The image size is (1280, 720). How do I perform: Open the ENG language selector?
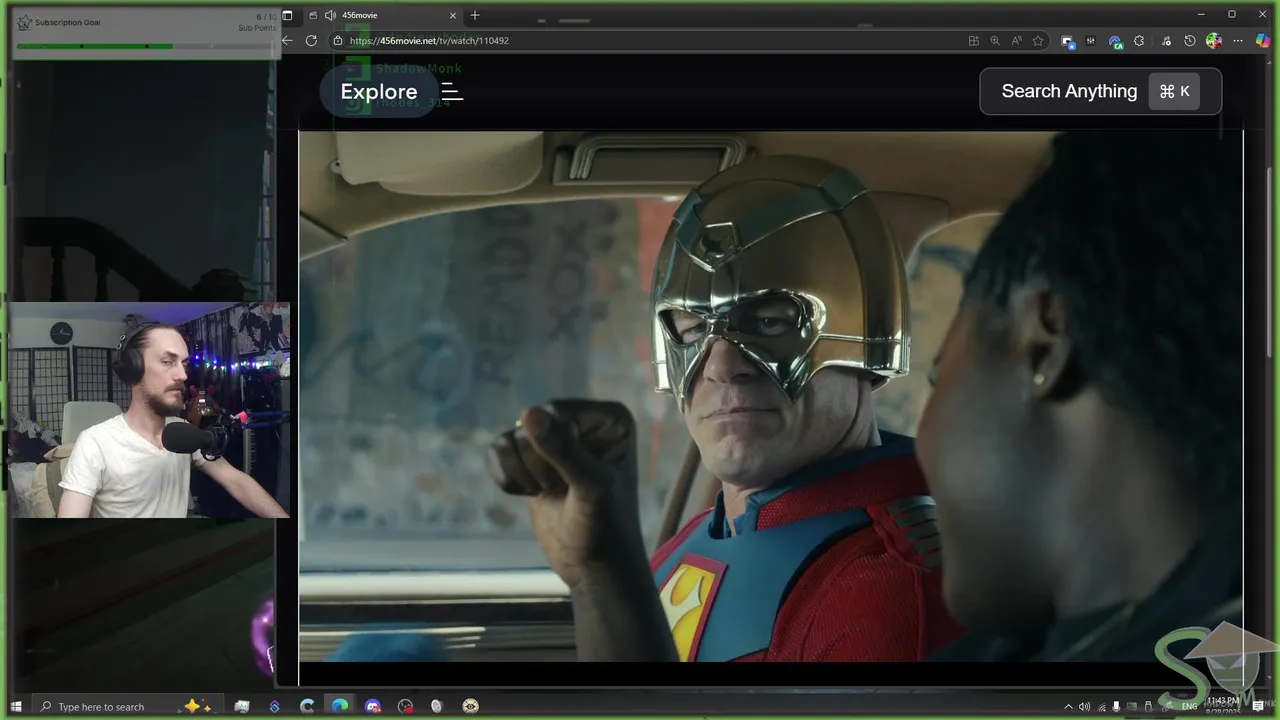pos(1189,707)
